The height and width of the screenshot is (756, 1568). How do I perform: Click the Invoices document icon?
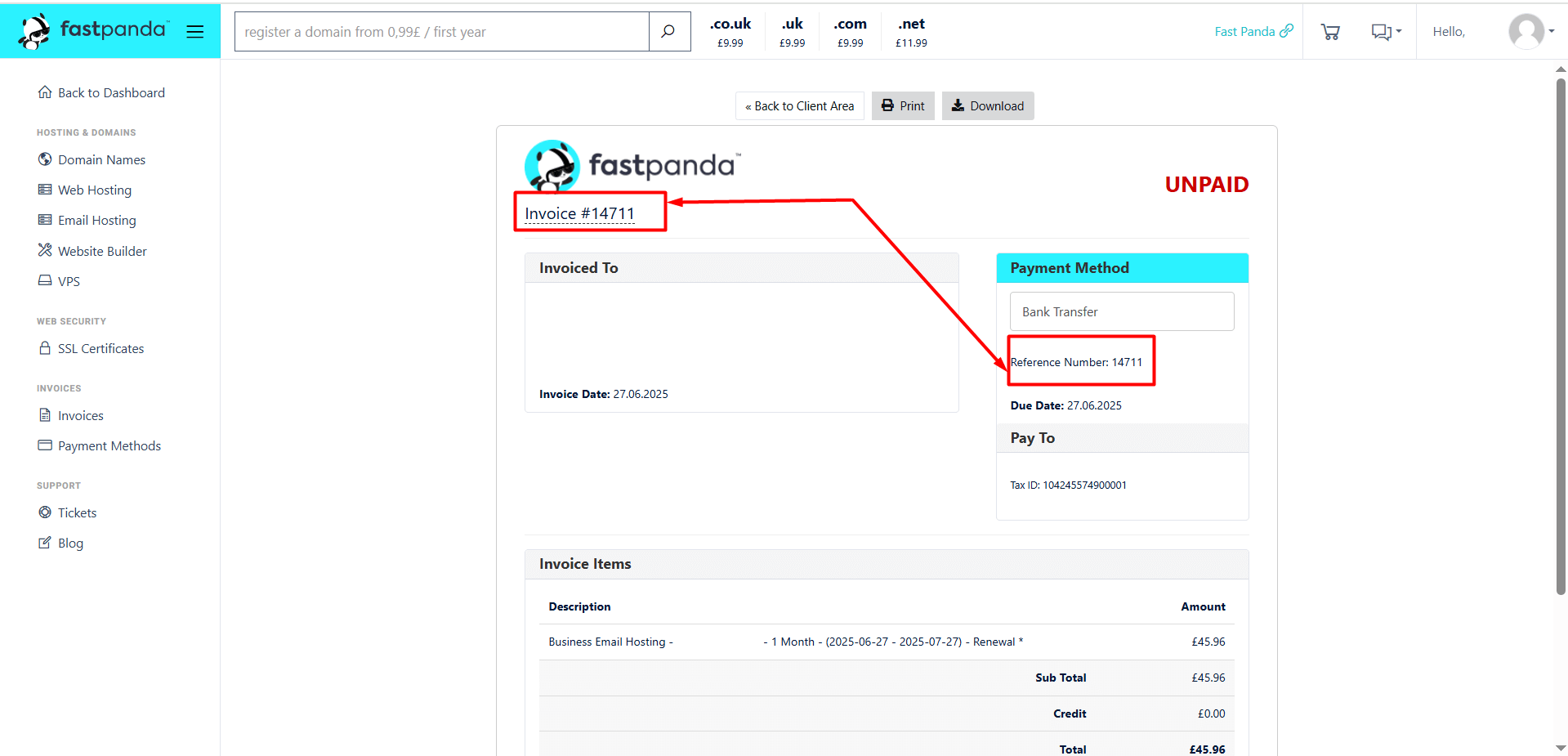pyautogui.click(x=45, y=414)
